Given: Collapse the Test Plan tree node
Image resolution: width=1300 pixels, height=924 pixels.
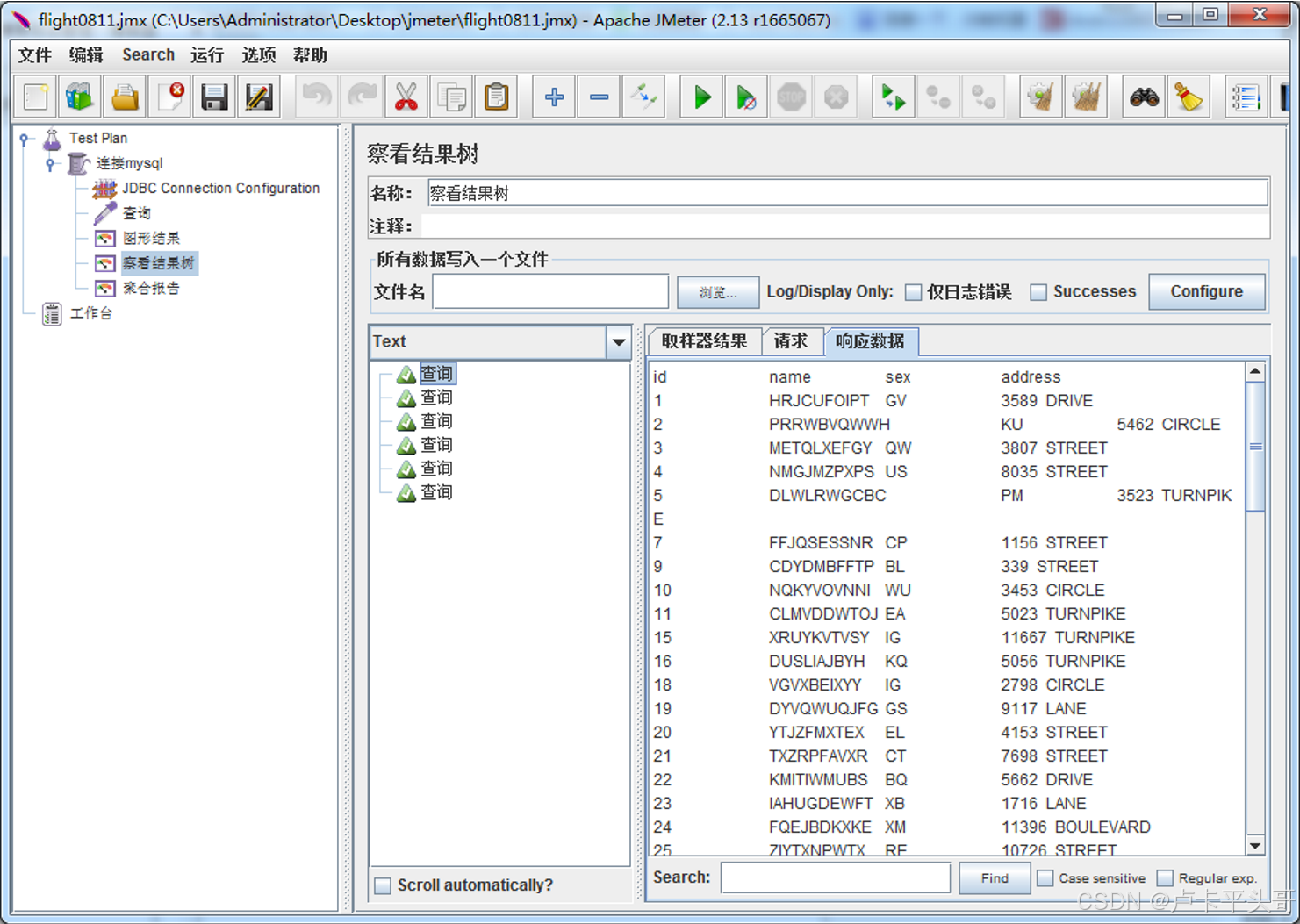Looking at the screenshot, I should coord(26,139).
